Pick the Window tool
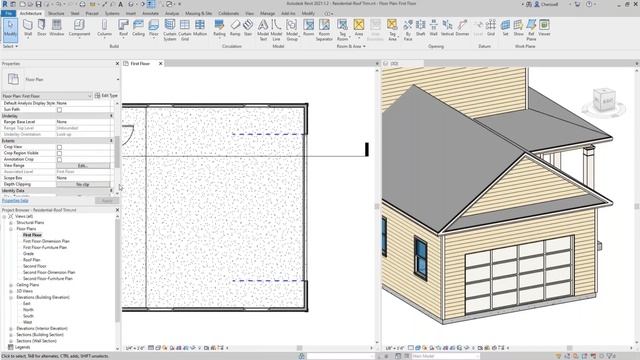The height and width of the screenshot is (360, 640). coord(57,28)
